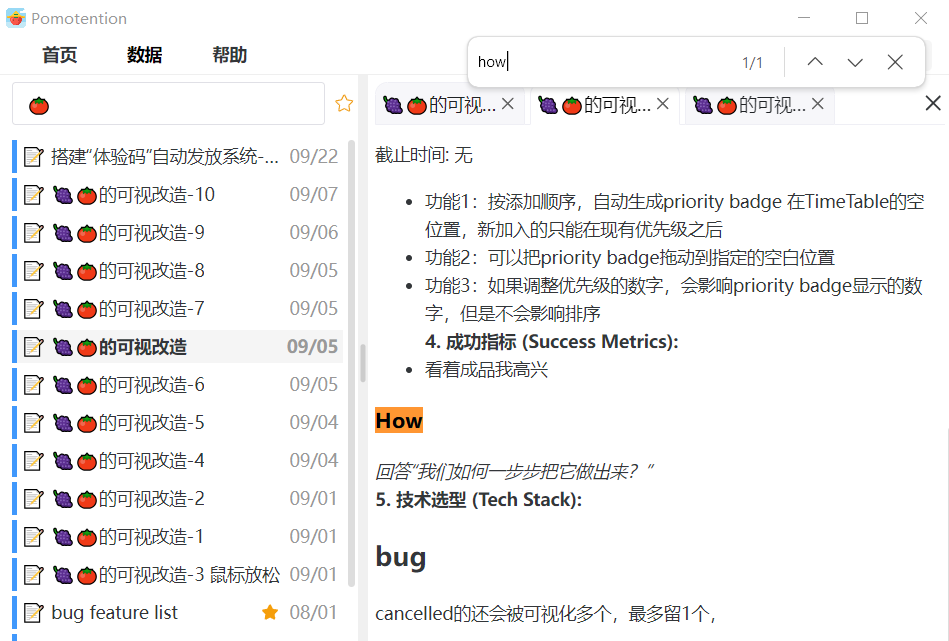Click the star on bug feature list
This screenshot has width=949, height=641.
tap(270, 612)
